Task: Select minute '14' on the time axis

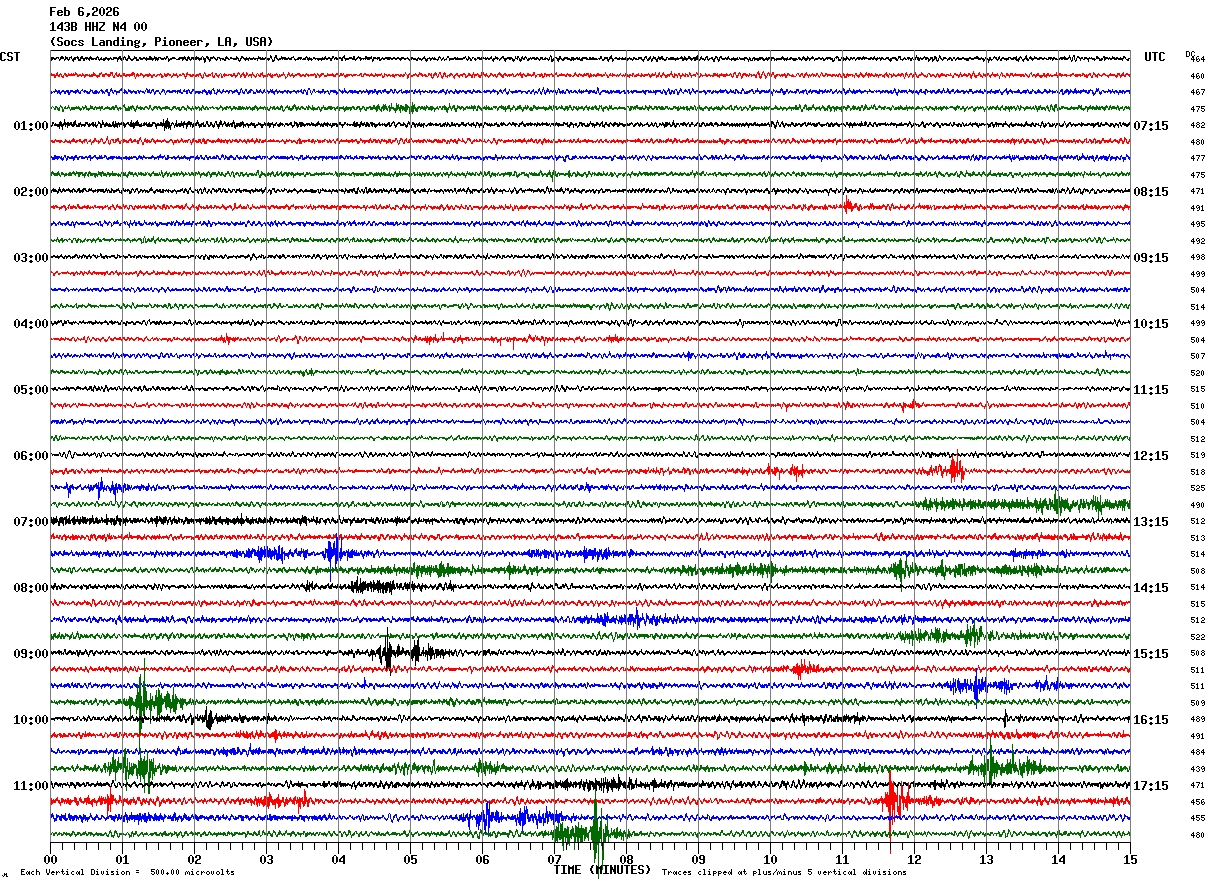Action: point(1058,860)
